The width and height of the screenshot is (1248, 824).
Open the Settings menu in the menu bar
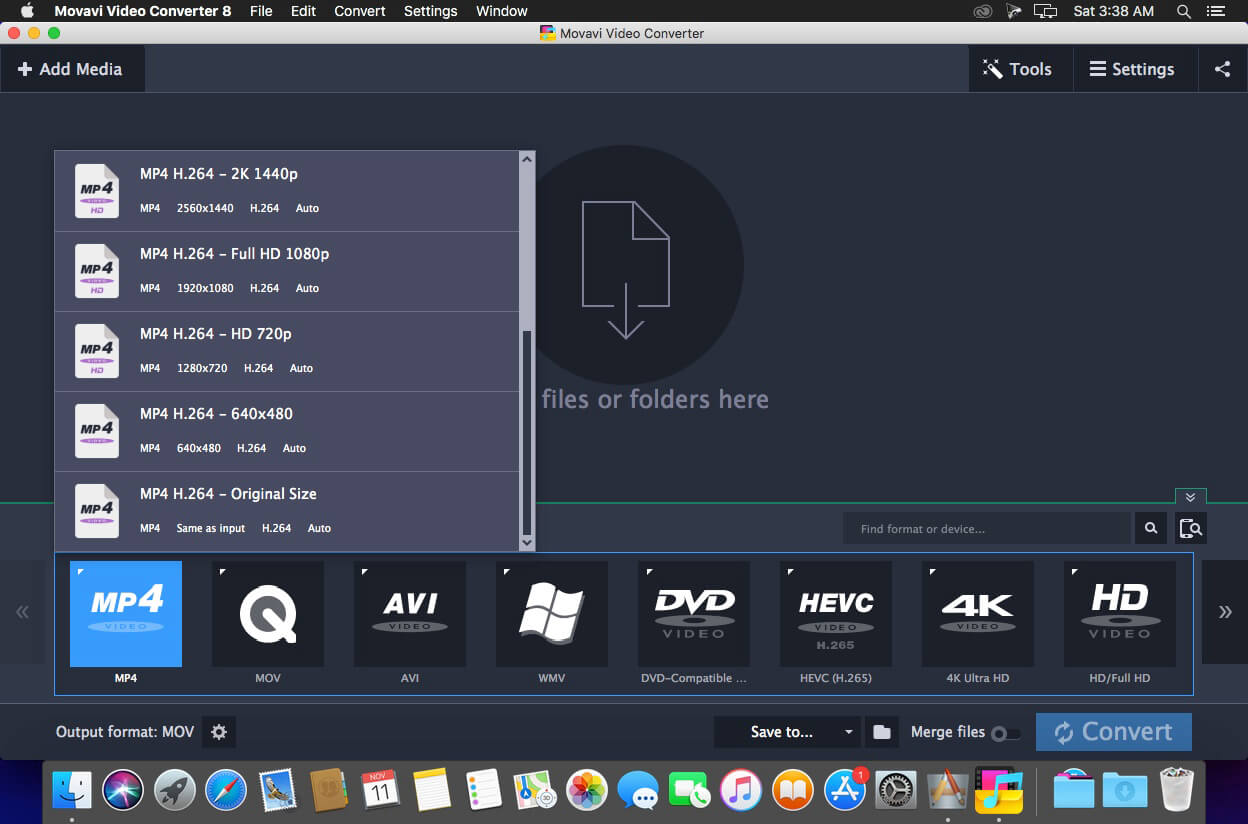[x=430, y=11]
